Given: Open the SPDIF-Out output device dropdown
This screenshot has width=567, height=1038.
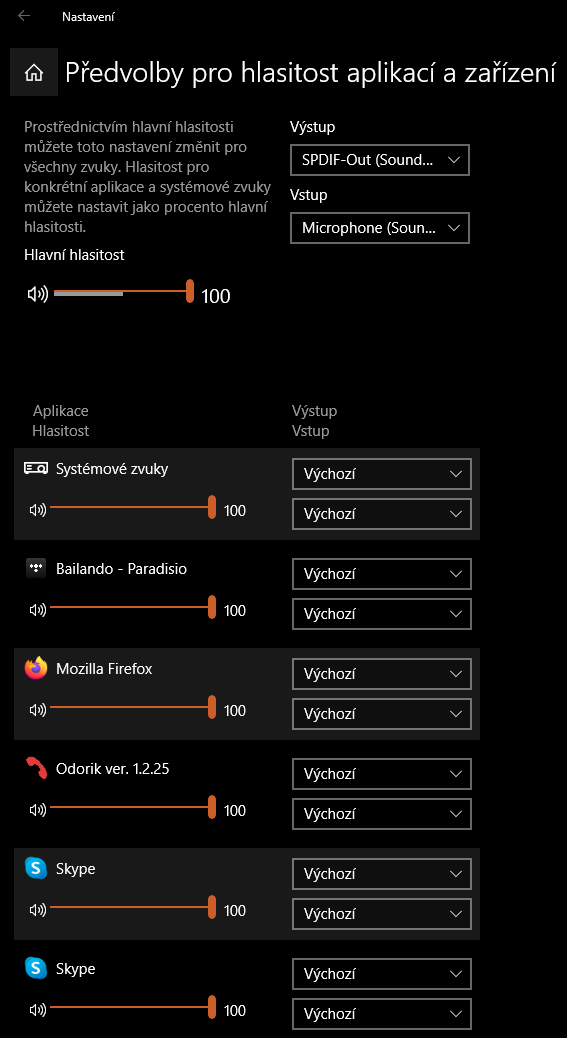Looking at the screenshot, I should (380, 160).
